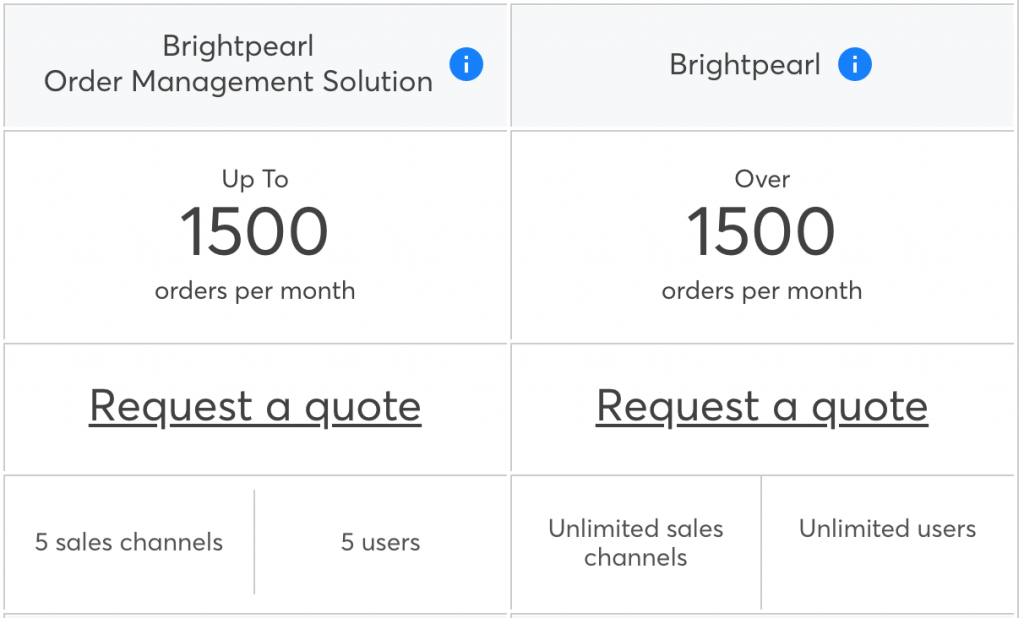This screenshot has height=618, width=1024.
Task: Click the Unlimited sales channels cell
Action: (636, 542)
